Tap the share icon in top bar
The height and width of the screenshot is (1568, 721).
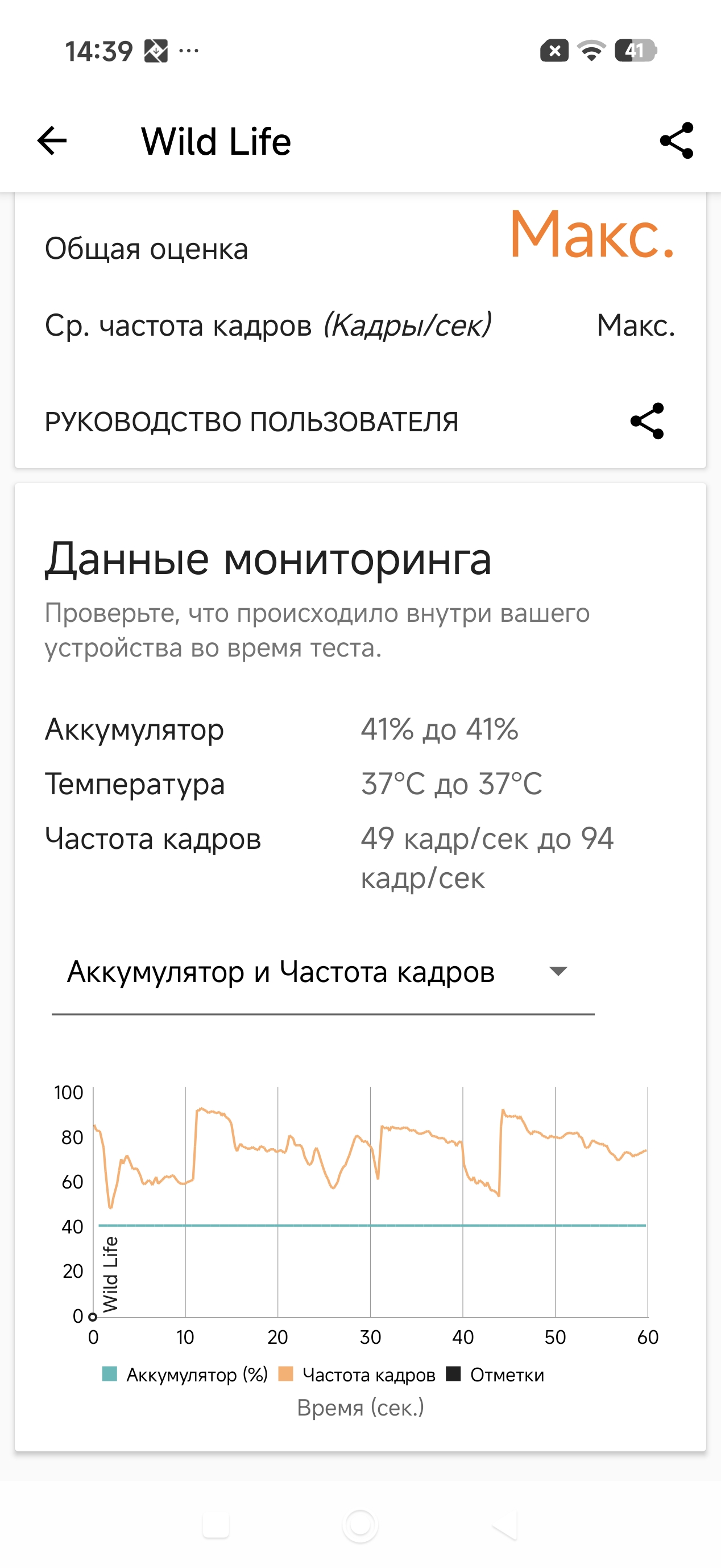[676, 141]
